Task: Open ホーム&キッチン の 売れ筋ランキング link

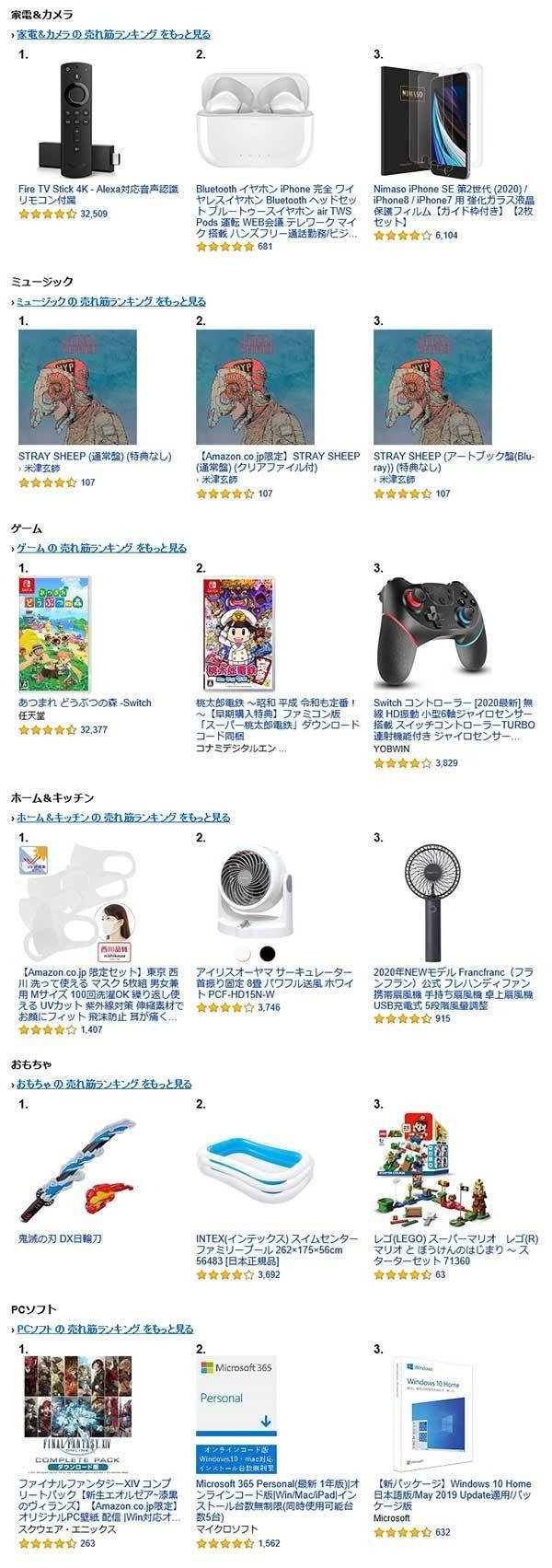Action: pyautogui.click(x=123, y=817)
